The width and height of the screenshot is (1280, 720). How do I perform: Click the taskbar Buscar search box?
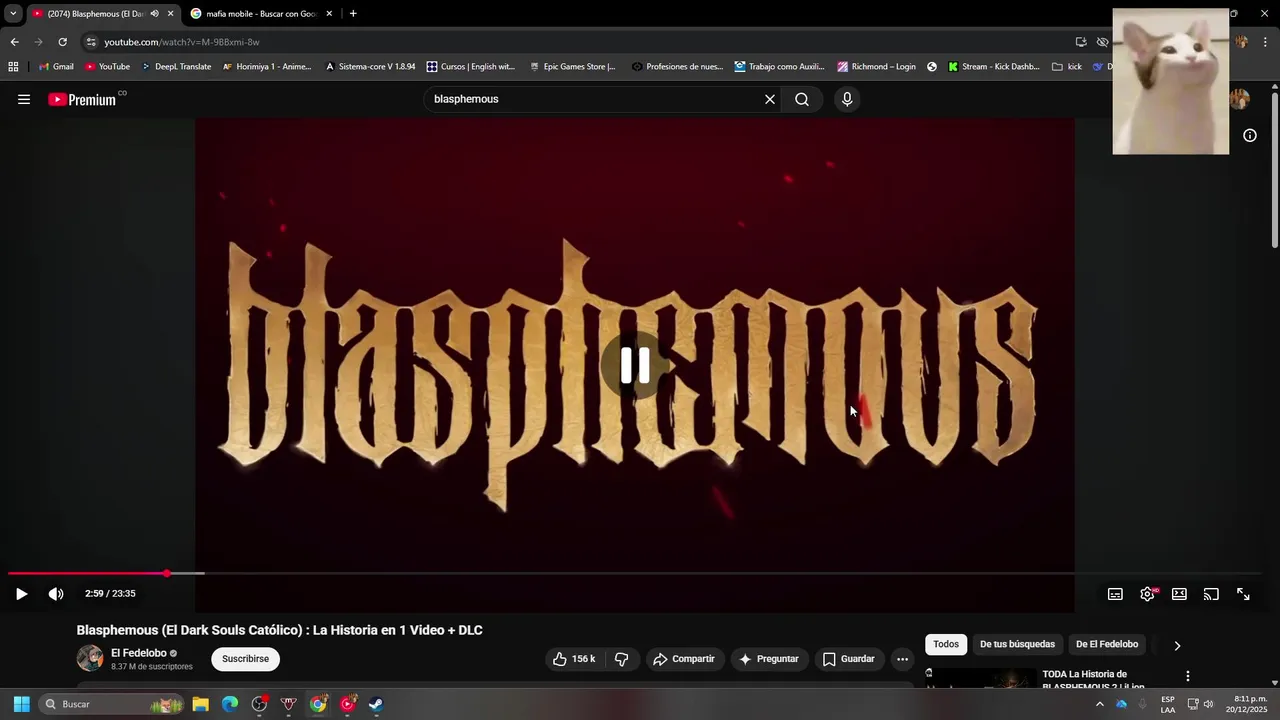112,704
